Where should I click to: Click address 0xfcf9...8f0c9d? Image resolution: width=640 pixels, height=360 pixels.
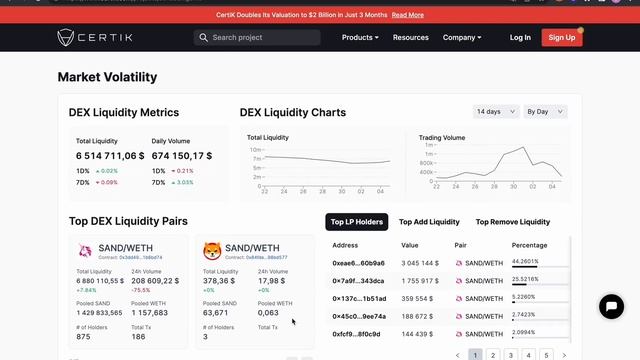coord(356,334)
